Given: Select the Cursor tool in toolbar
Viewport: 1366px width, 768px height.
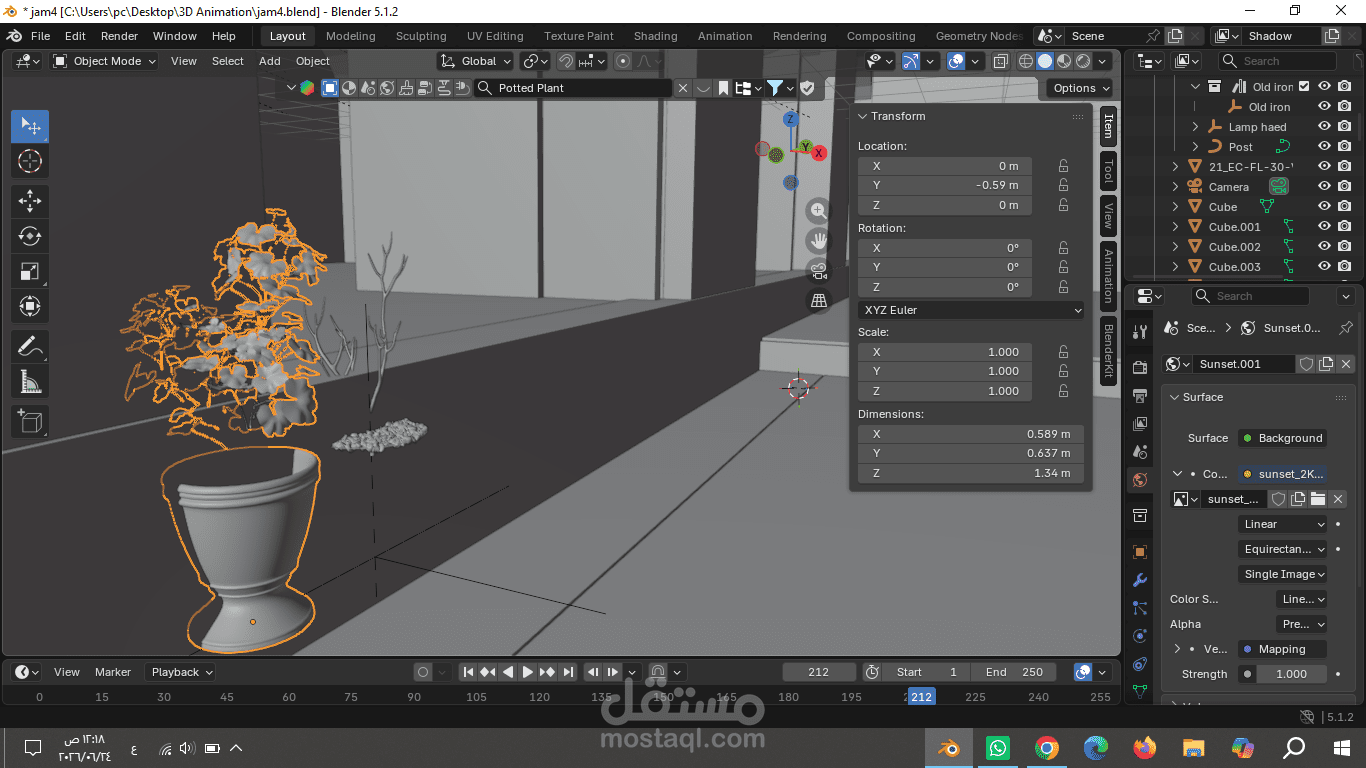Looking at the screenshot, I should [30, 162].
